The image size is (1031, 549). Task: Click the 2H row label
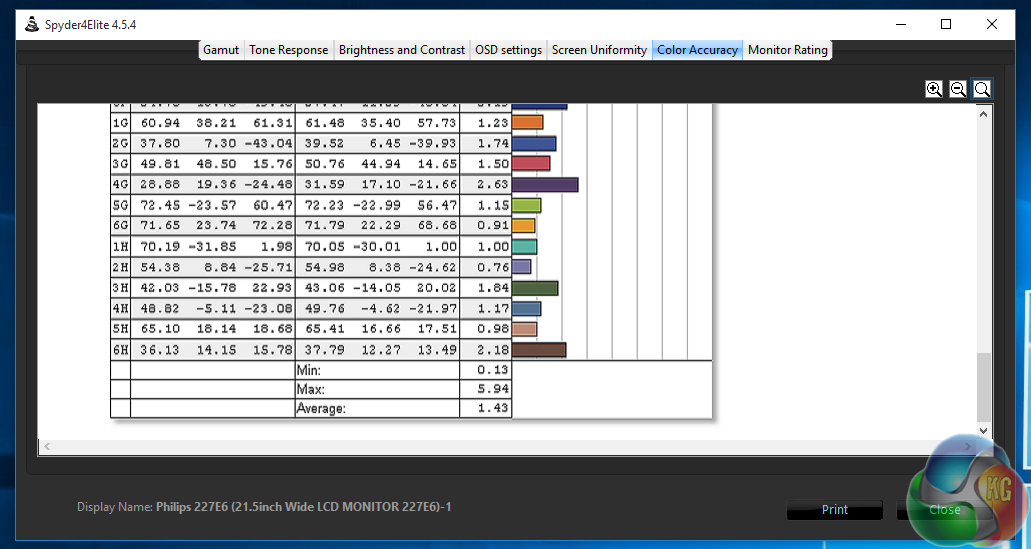pyautogui.click(x=120, y=267)
